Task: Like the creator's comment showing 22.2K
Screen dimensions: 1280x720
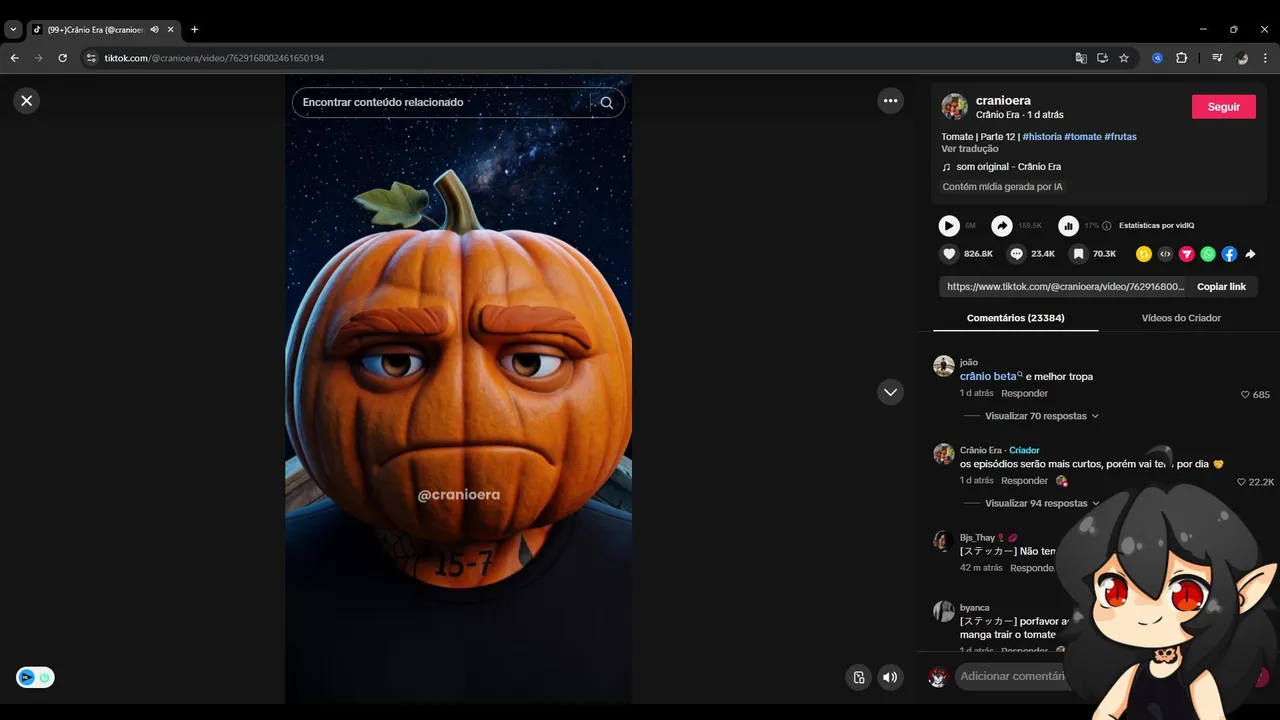Action: (1241, 482)
